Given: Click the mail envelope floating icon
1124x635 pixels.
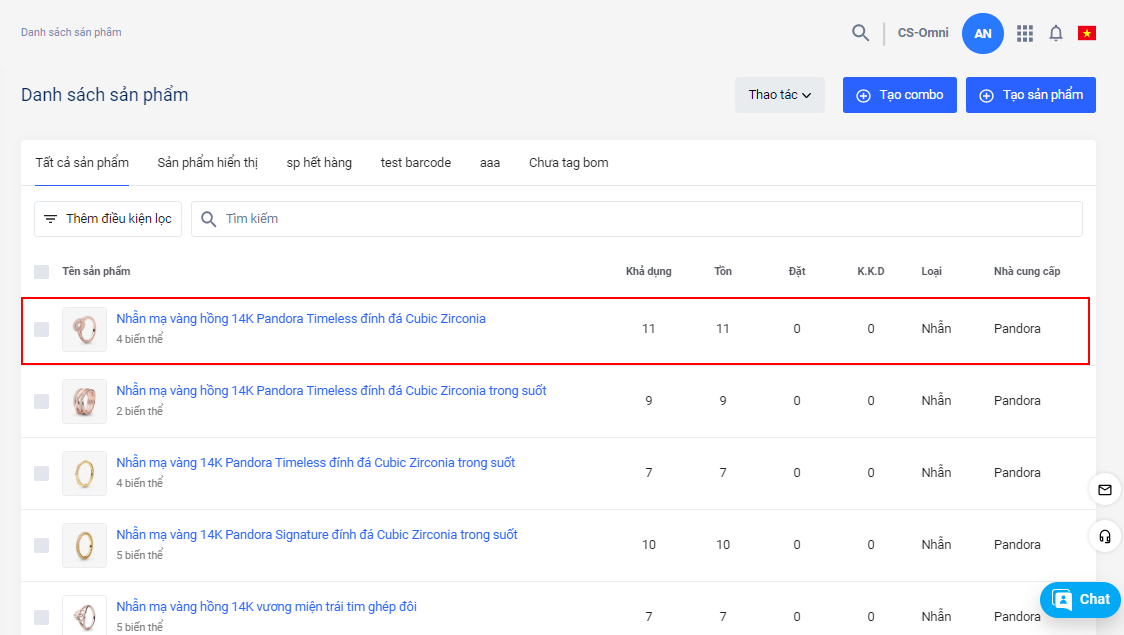Looking at the screenshot, I should [1105, 490].
